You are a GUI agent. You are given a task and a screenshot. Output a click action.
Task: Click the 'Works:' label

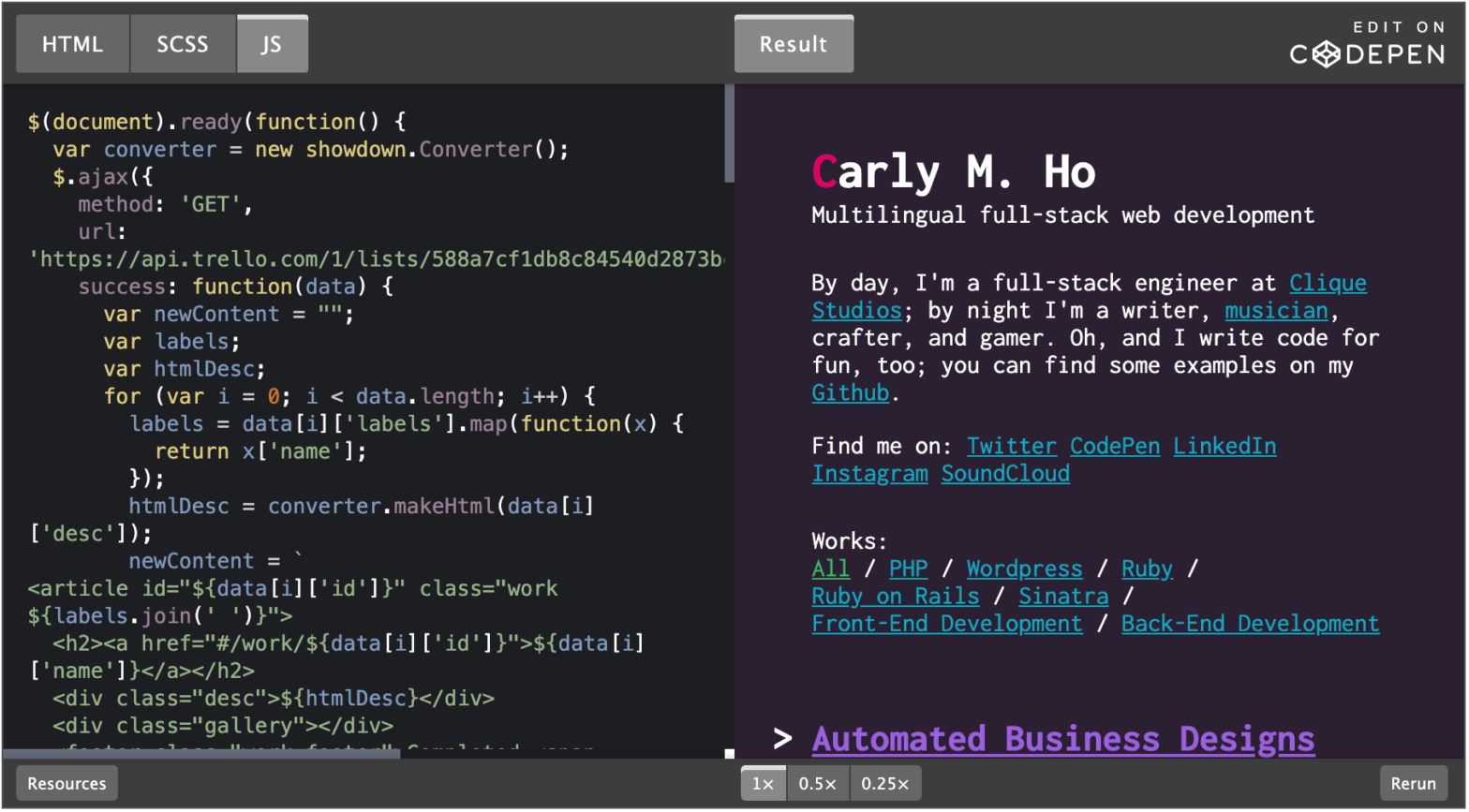(x=849, y=541)
